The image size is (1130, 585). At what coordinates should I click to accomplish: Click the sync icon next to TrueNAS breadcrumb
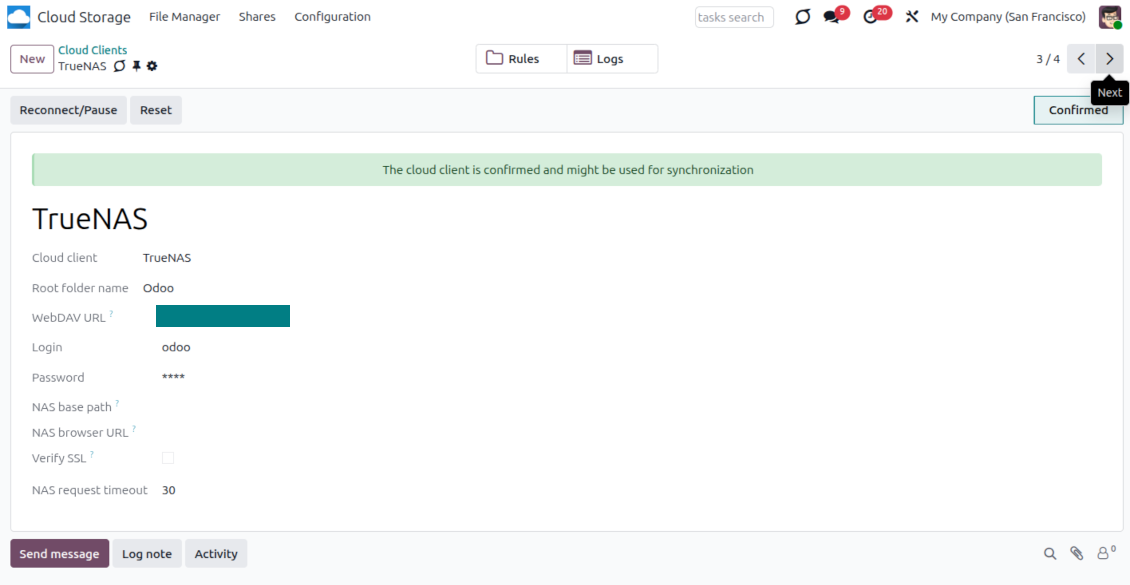point(120,66)
